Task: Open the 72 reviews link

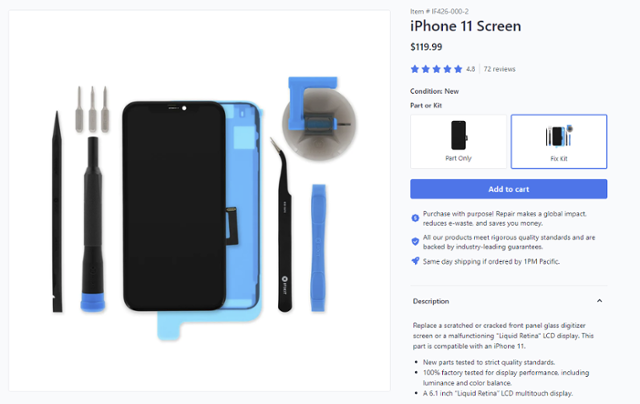Action: pos(499,69)
